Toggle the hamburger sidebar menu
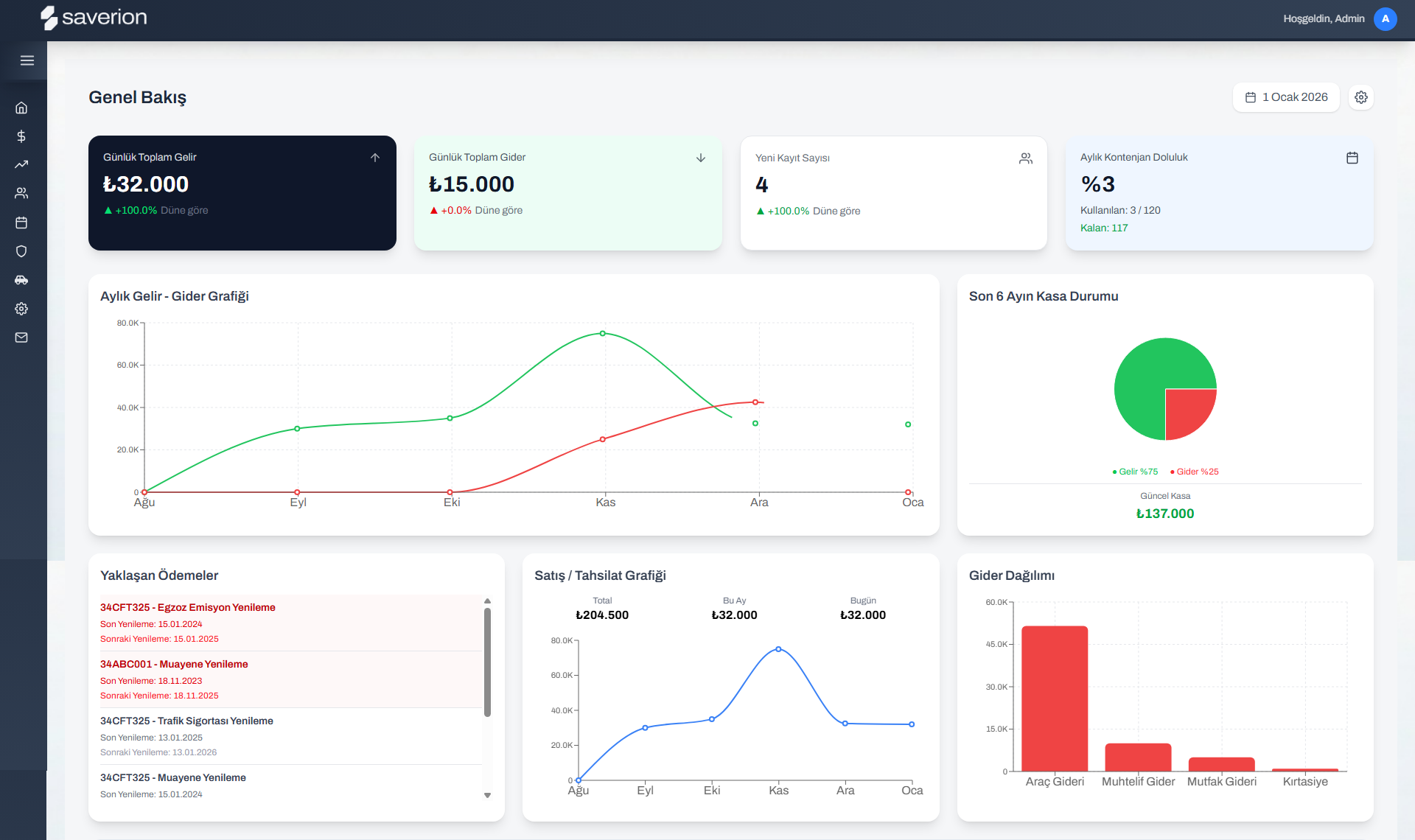The height and width of the screenshot is (840, 1415). 27,60
